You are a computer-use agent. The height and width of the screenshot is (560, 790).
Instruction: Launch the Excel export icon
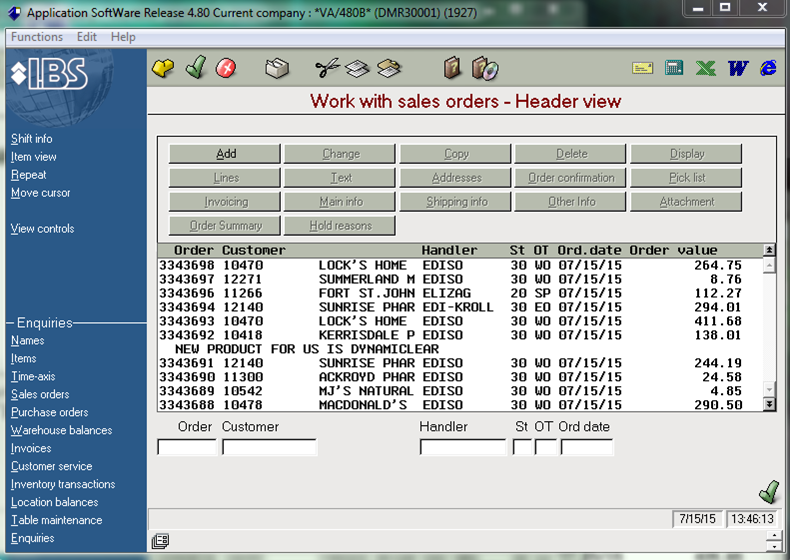[705, 68]
